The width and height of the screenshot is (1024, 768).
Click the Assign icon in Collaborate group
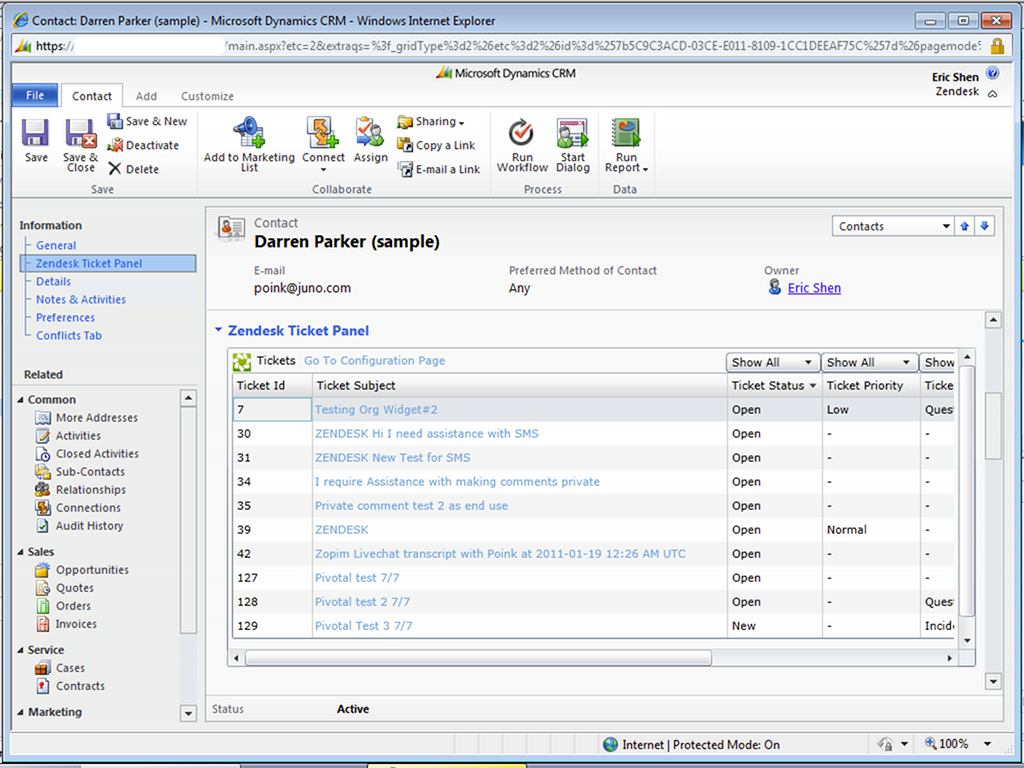pyautogui.click(x=370, y=133)
